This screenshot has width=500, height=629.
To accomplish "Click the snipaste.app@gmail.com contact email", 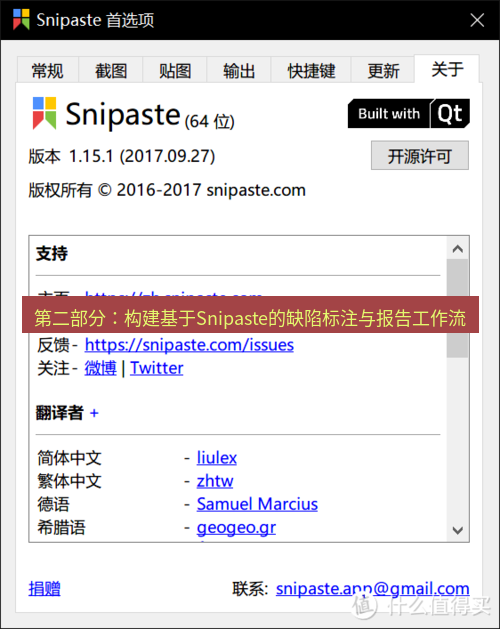I will point(372,588).
